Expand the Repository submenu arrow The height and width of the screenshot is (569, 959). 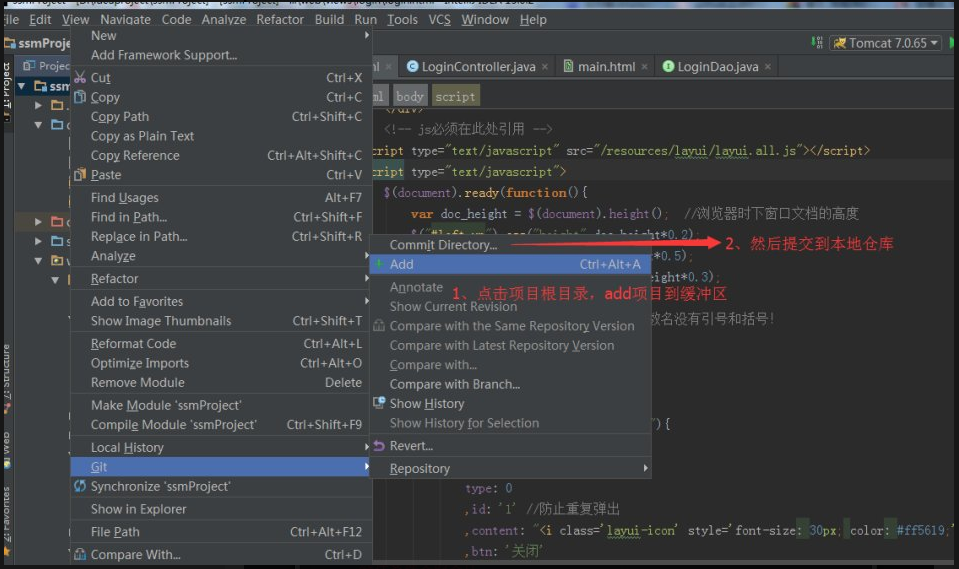[645, 469]
